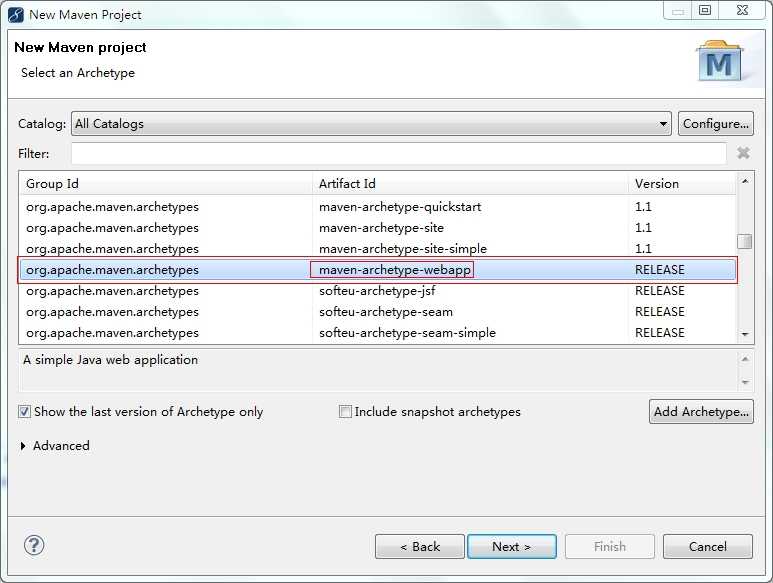Image resolution: width=773 pixels, height=583 pixels.
Task: Click into the Filter text field
Action: click(398, 153)
